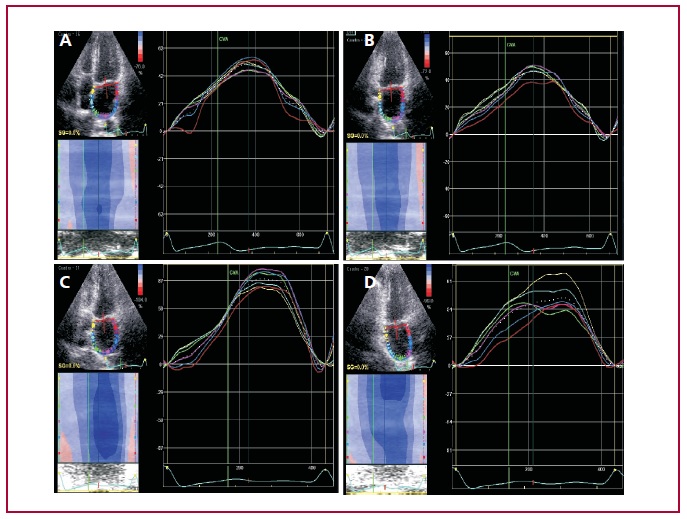Click the green AVC marker label in panel D graph
The height and width of the screenshot is (519, 687).
click(513, 273)
